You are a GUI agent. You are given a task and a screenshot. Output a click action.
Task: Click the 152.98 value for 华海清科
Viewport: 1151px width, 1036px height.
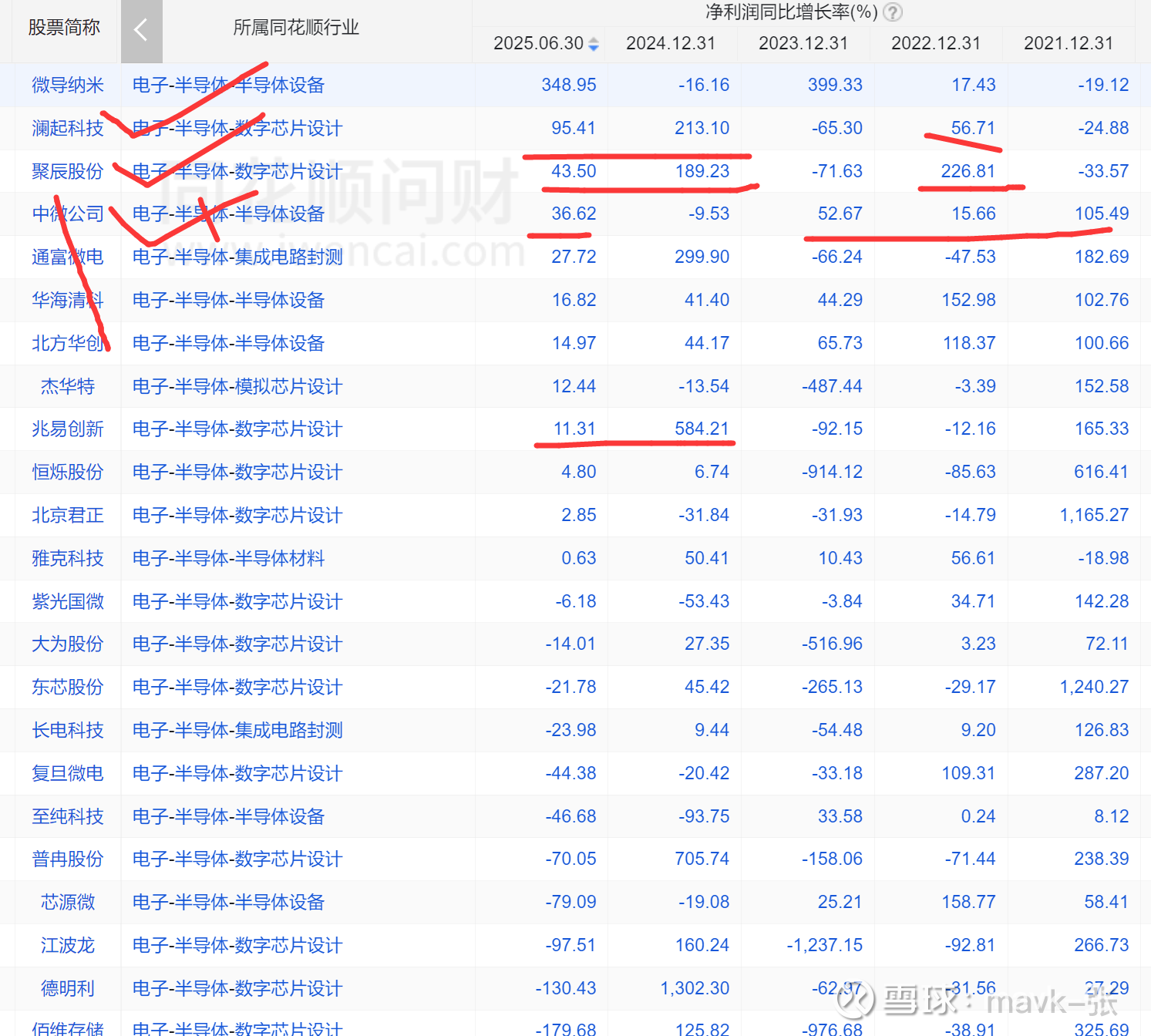[969, 300]
